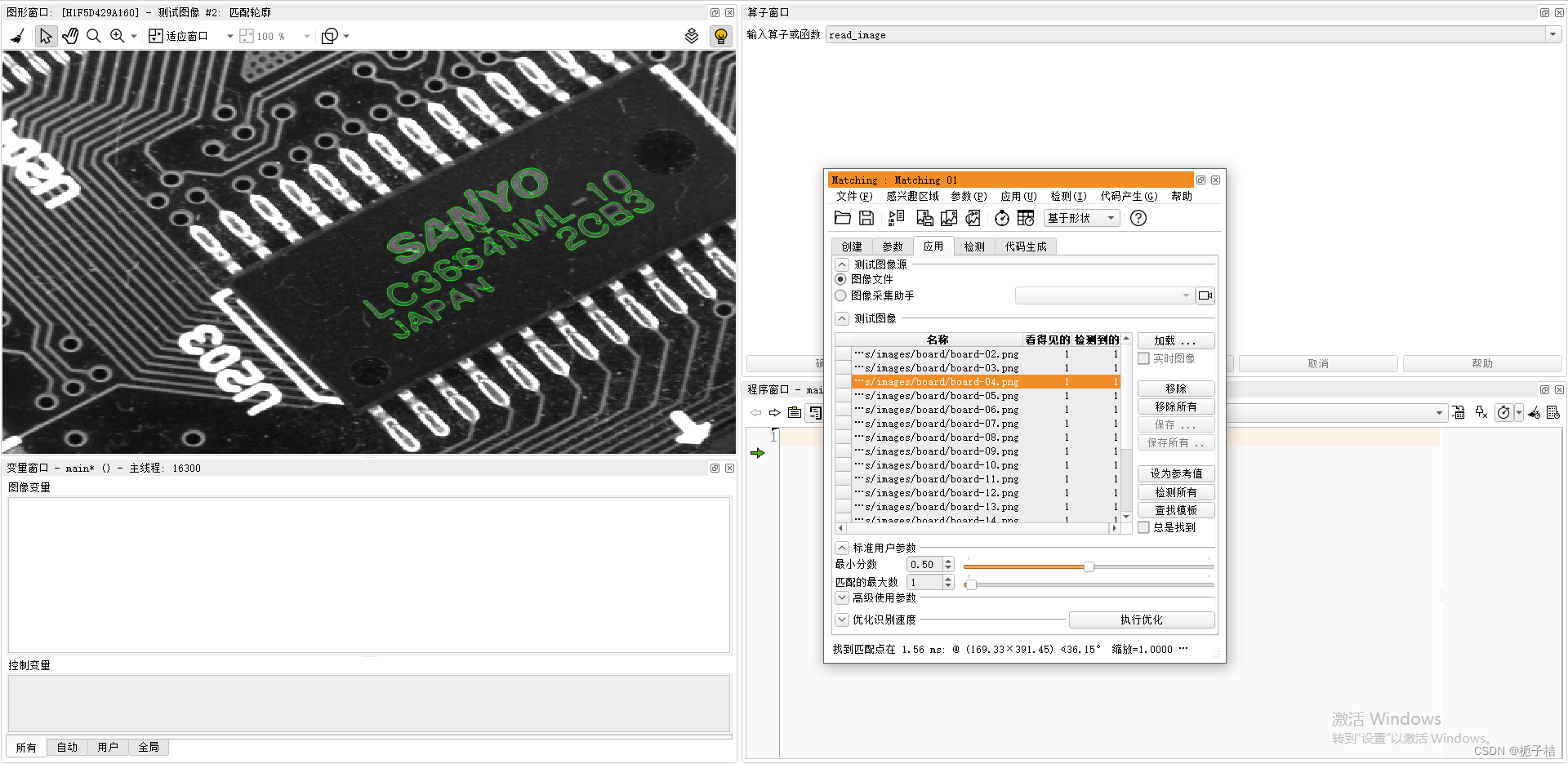Select board-02.png row in test images
The width and height of the screenshot is (1568, 764).
click(985, 354)
